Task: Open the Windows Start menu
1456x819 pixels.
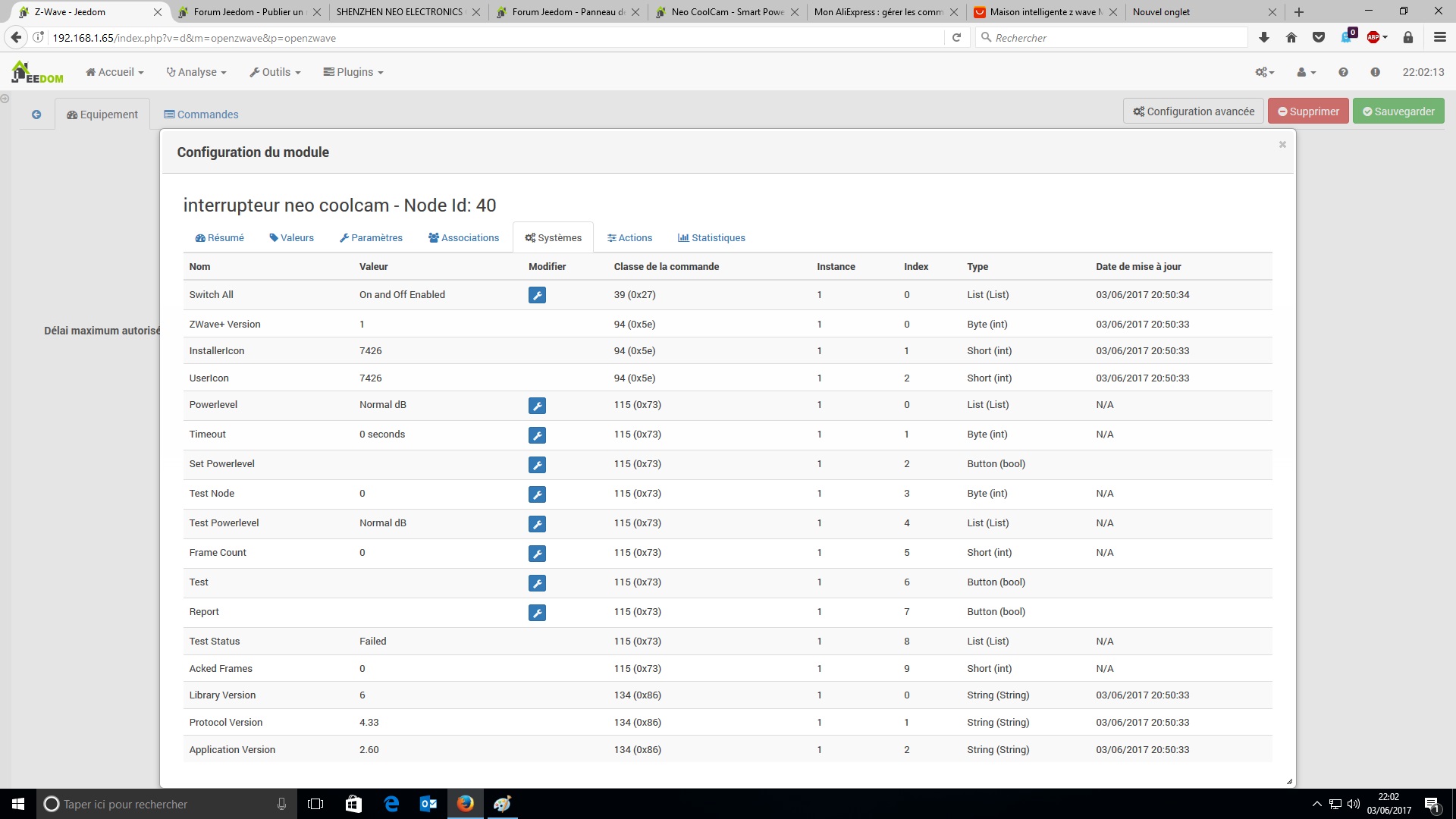Action: tap(18, 804)
